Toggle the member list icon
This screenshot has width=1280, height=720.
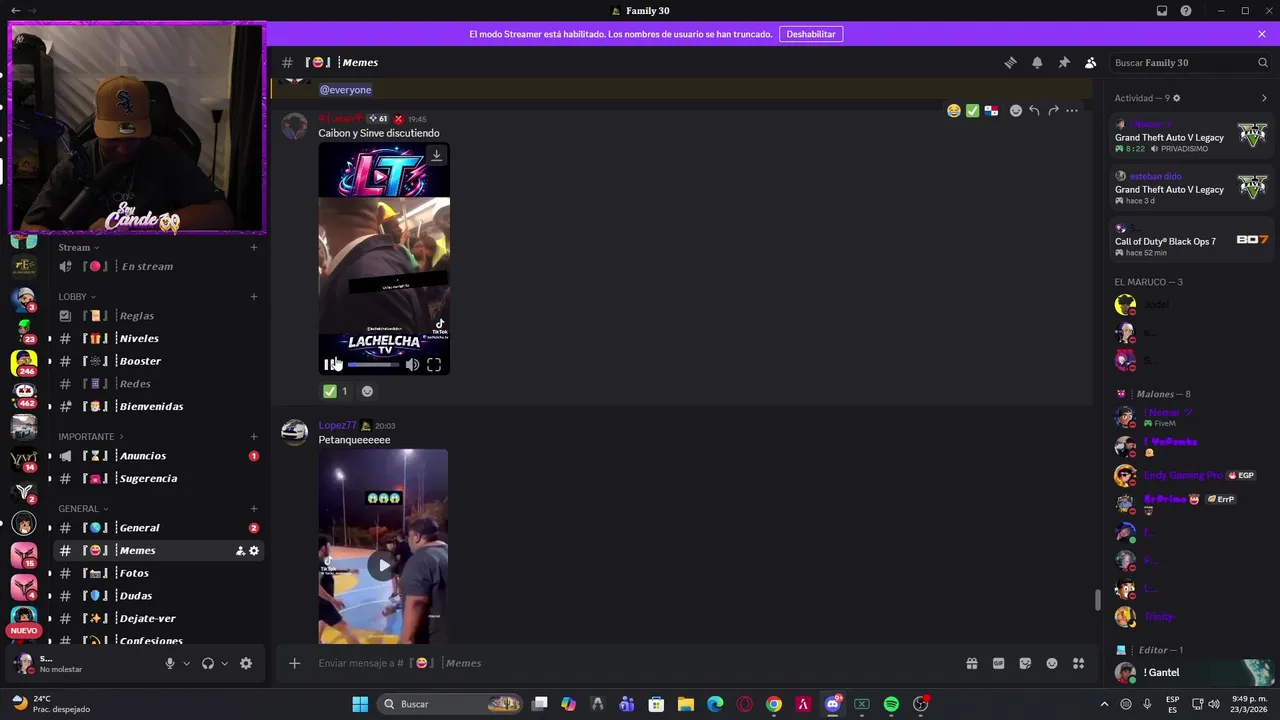click(1091, 62)
